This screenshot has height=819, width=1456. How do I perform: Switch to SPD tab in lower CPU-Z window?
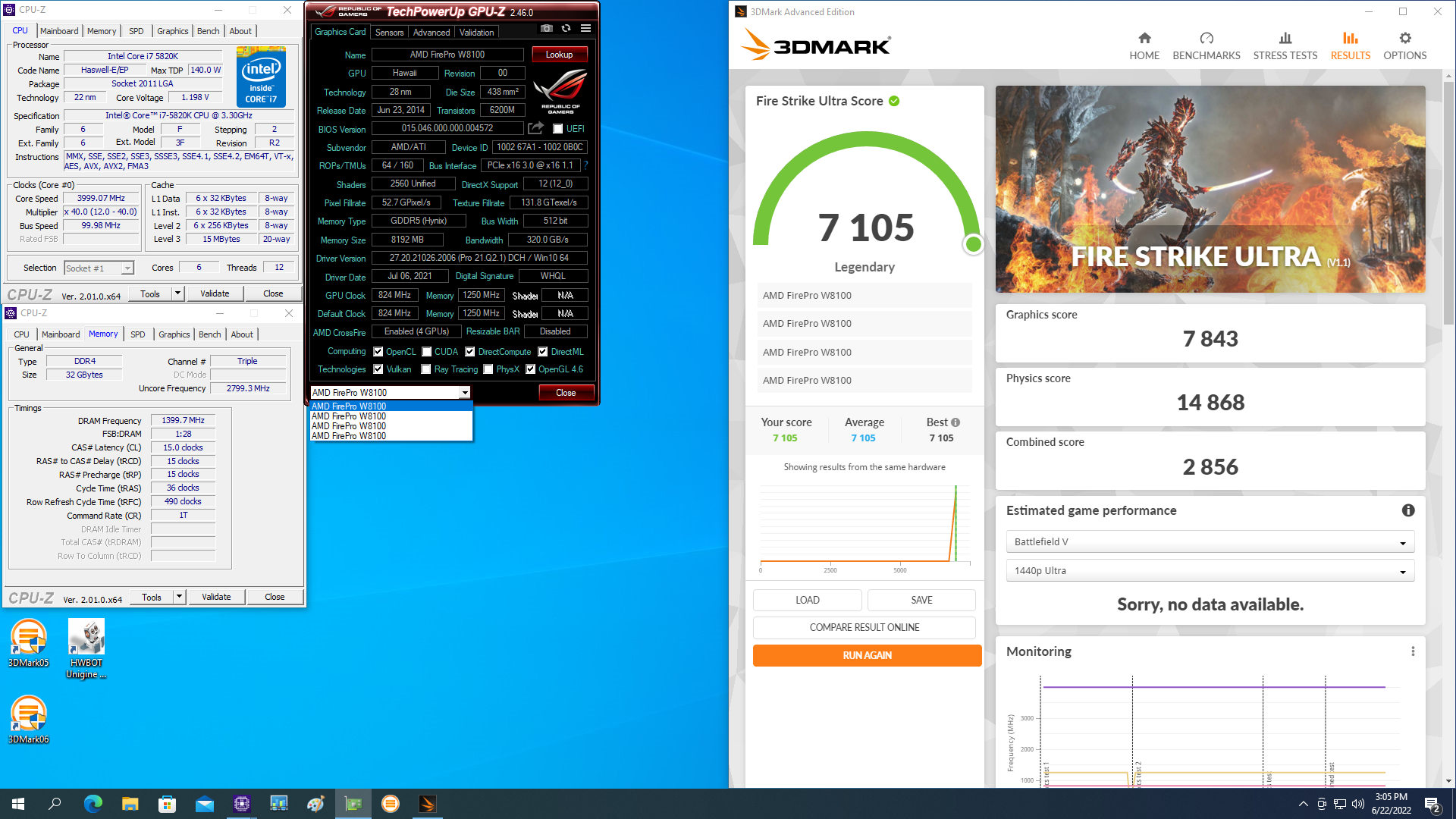[x=137, y=334]
